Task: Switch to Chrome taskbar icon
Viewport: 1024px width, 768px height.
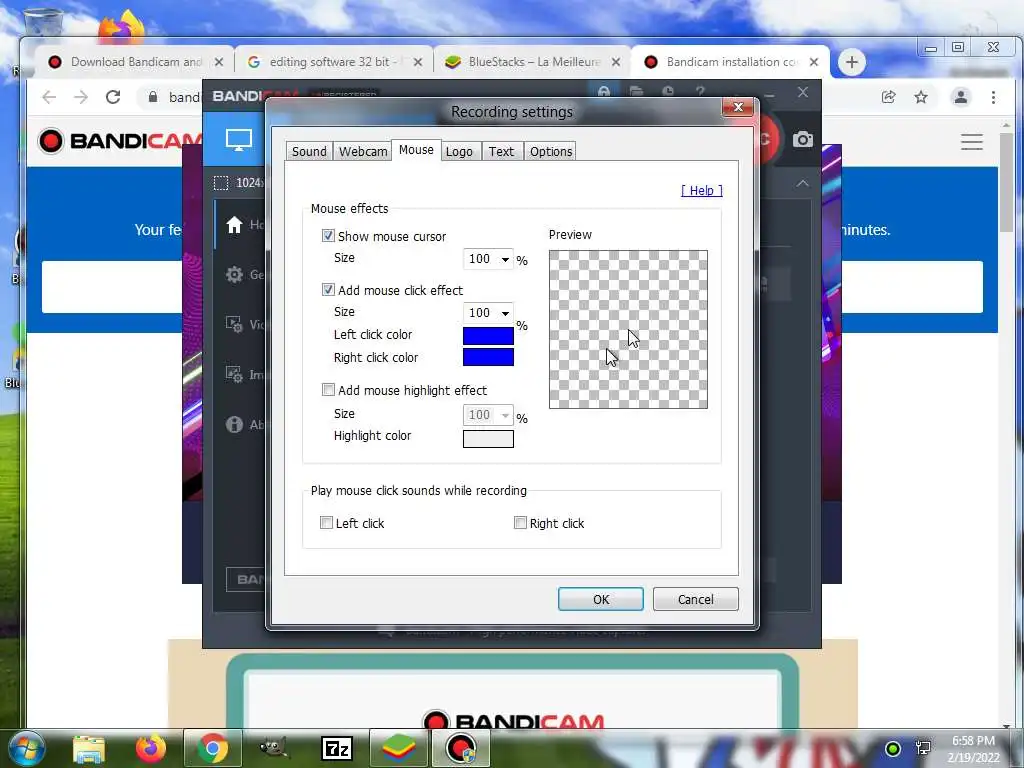Action: (x=212, y=748)
